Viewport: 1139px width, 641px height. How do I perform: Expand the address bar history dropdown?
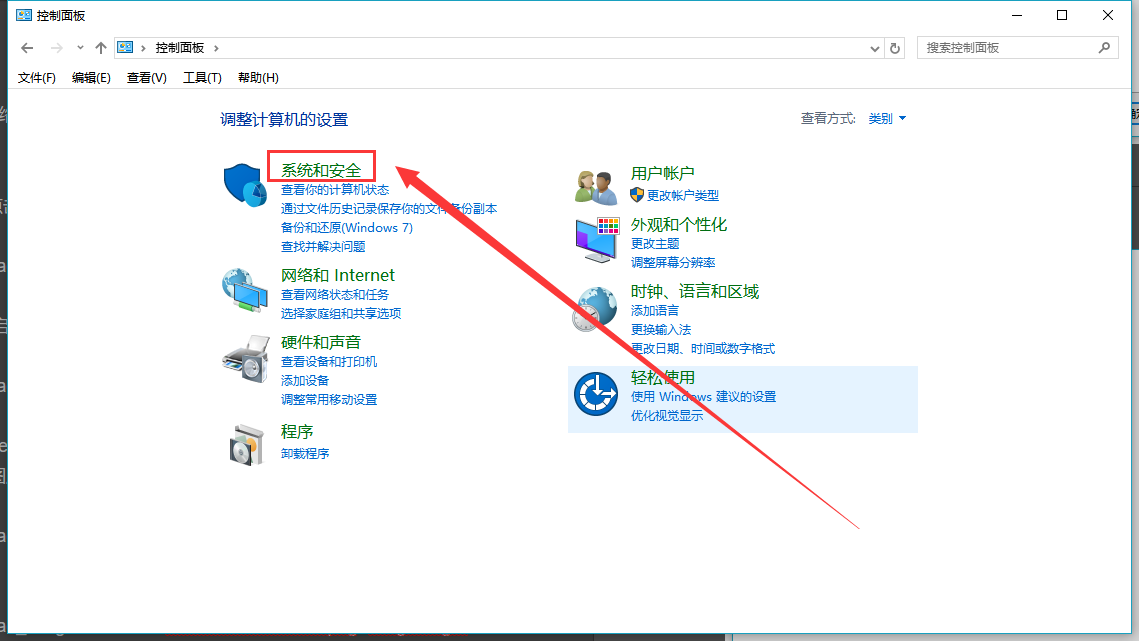coord(875,49)
